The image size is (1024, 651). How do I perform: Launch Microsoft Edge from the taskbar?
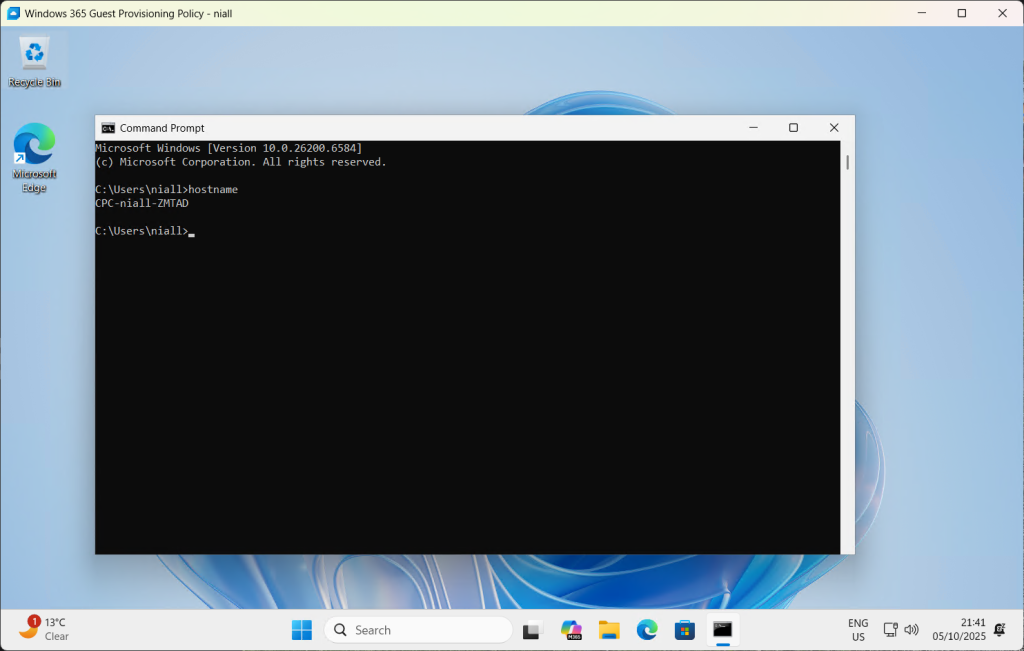point(647,630)
